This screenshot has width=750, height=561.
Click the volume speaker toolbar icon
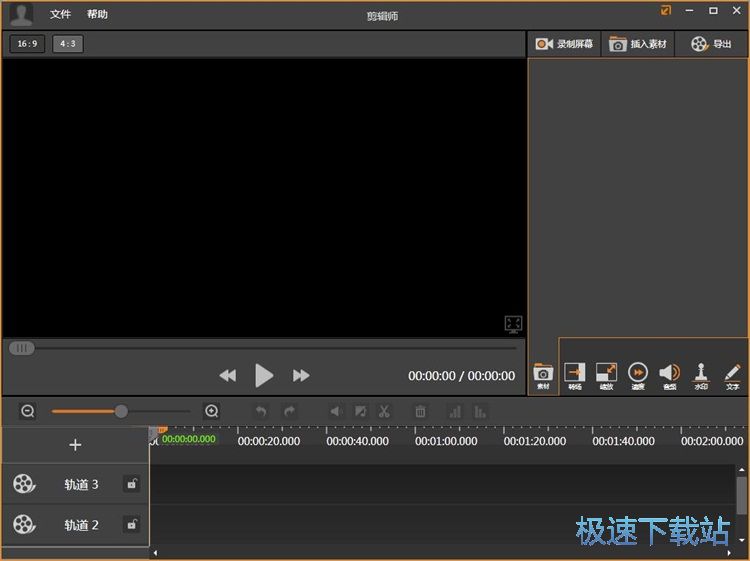(336, 411)
